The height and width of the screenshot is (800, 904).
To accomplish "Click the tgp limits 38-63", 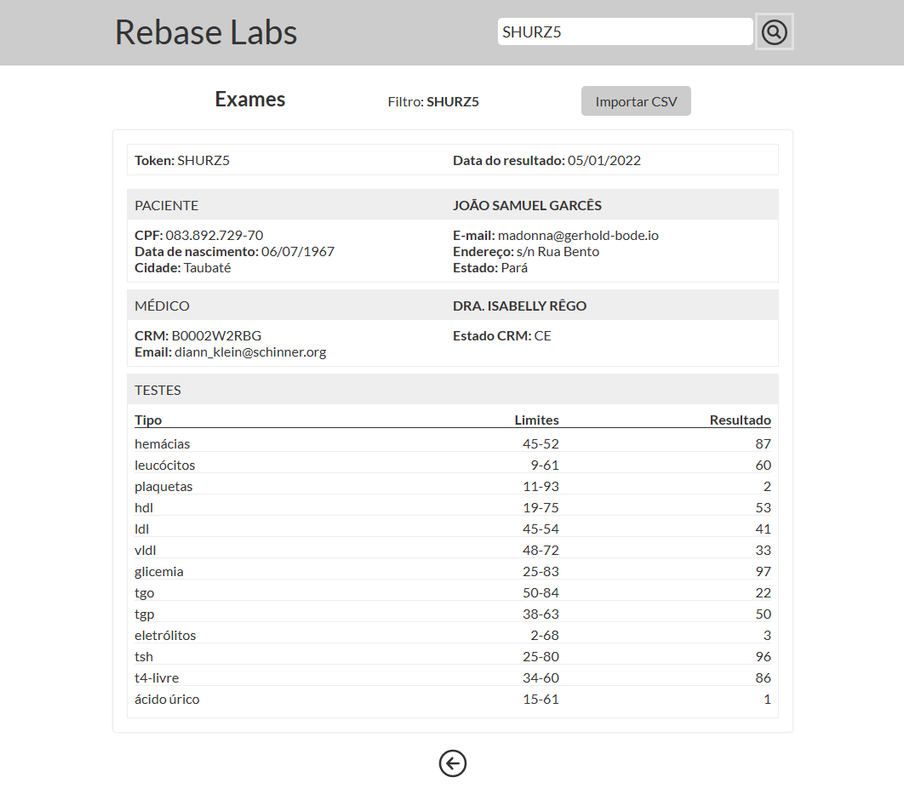I will click(541, 614).
